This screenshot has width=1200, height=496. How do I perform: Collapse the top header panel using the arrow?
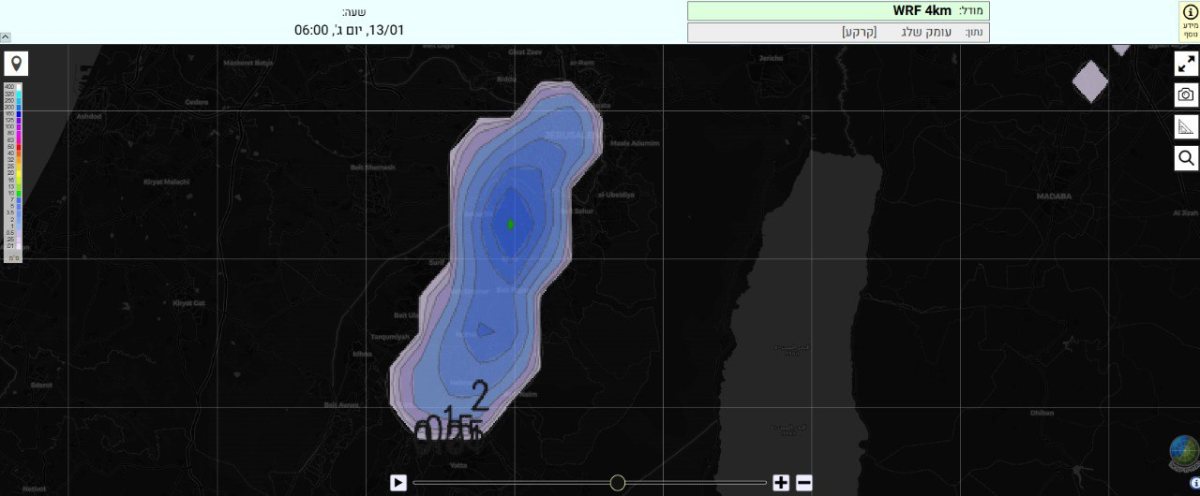(x=5, y=36)
